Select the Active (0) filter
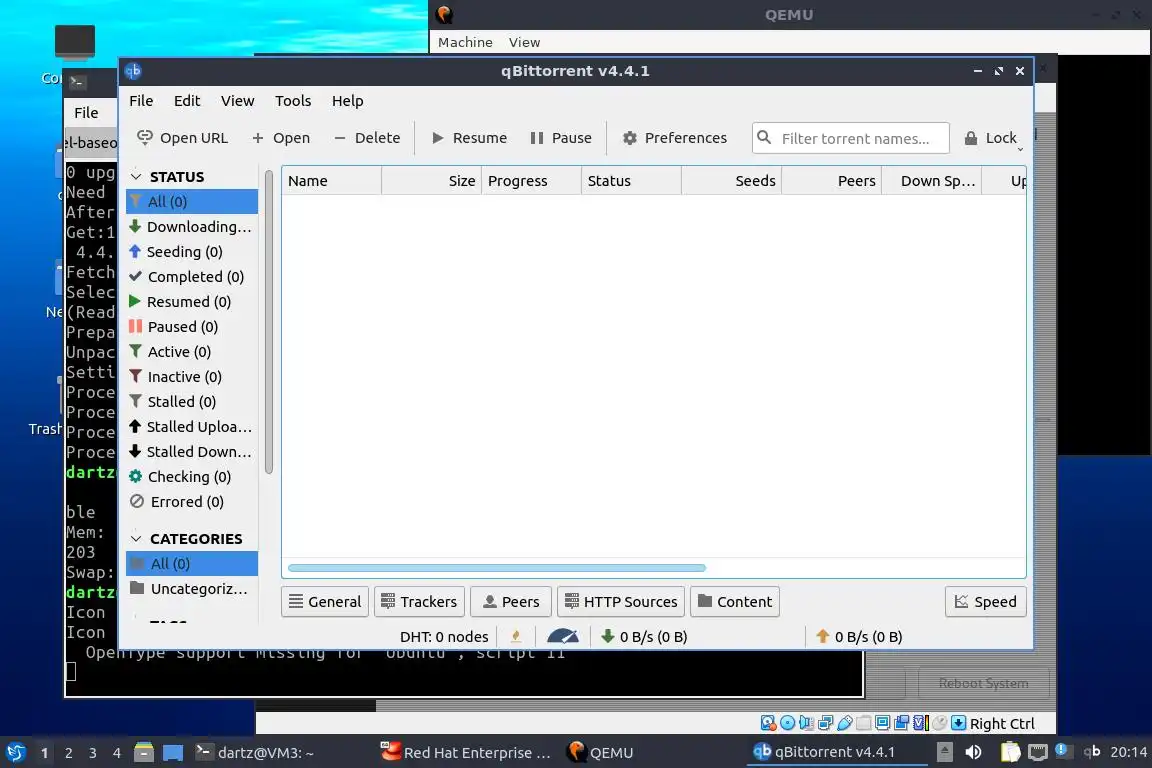Image resolution: width=1152 pixels, height=768 pixels. [x=192, y=351]
